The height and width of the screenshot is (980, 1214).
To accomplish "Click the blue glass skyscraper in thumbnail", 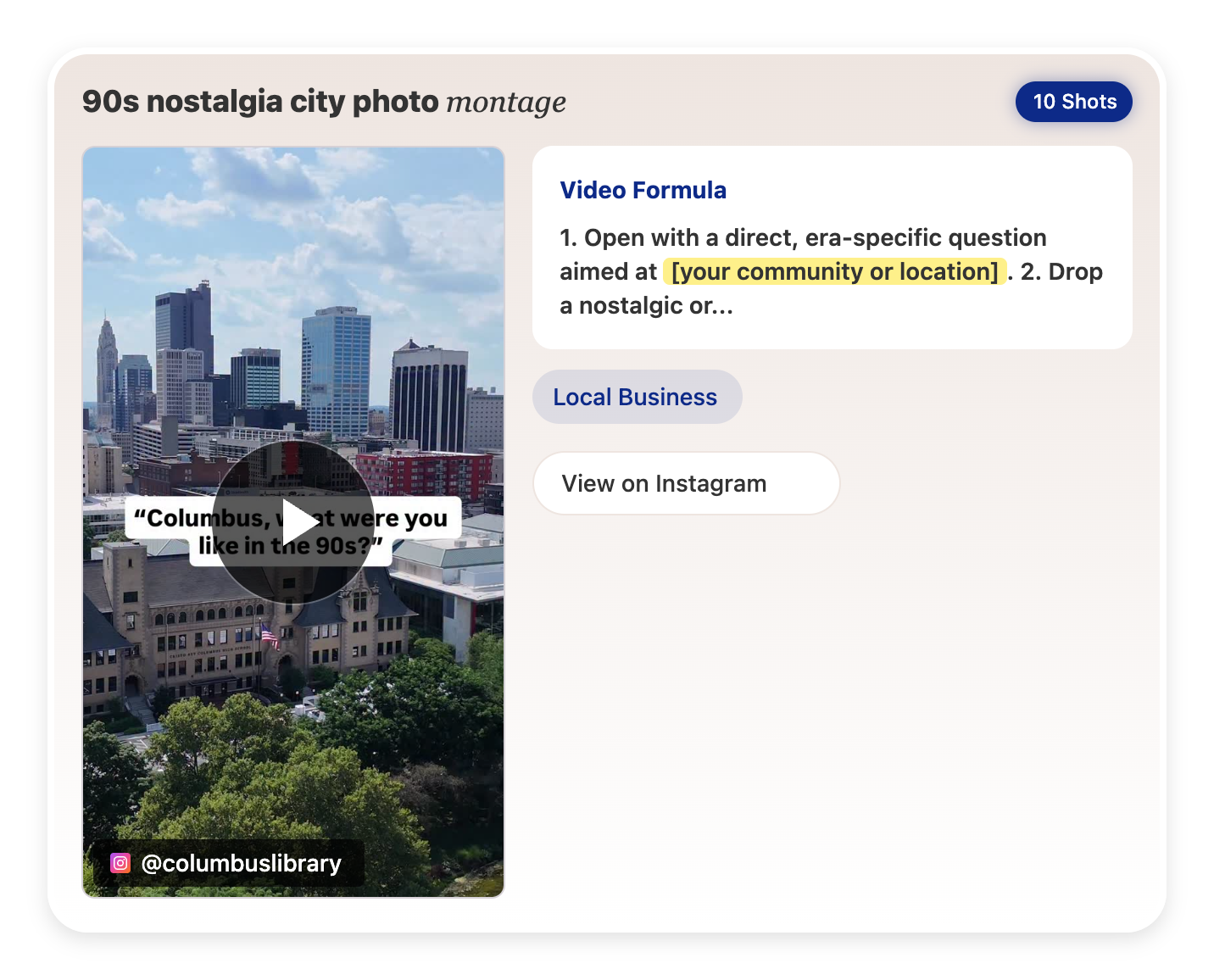I will pos(337,369).
